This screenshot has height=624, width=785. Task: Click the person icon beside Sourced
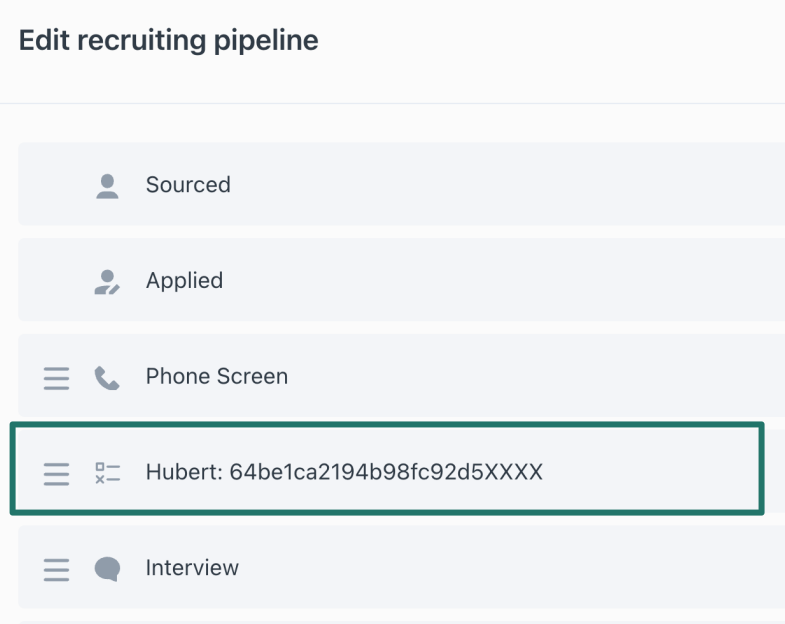click(x=107, y=186)
